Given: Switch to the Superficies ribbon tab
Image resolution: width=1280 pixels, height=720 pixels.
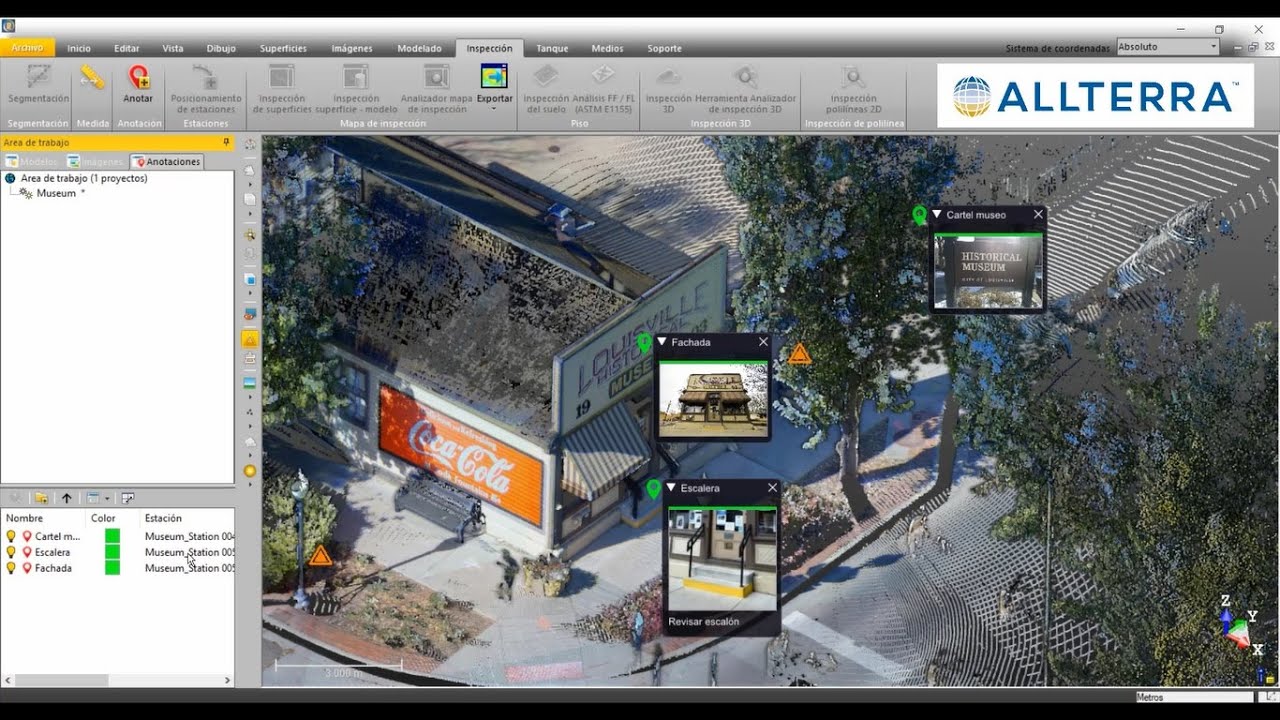Looking at the screenshot, I should (283, 48).
